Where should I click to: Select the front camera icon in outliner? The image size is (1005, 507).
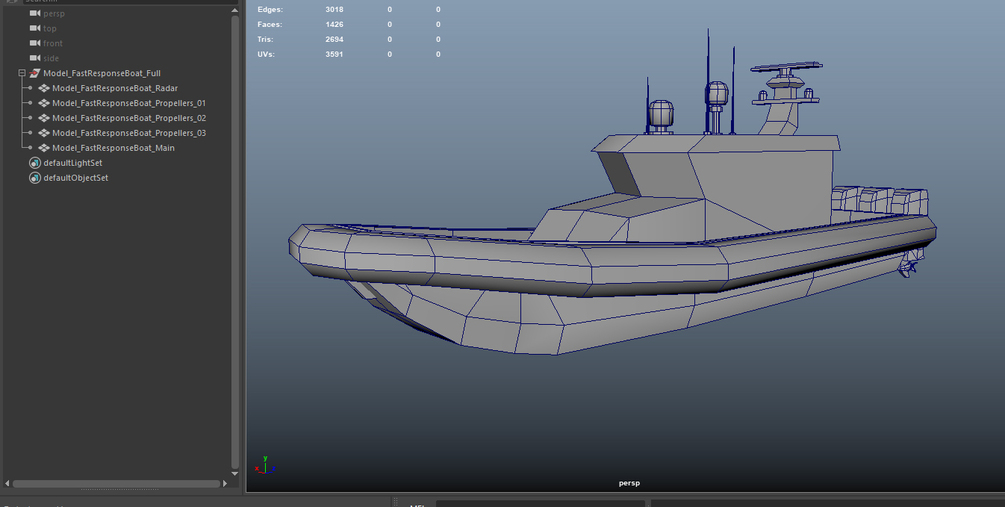pyautogui.click(x=35, y=43)
